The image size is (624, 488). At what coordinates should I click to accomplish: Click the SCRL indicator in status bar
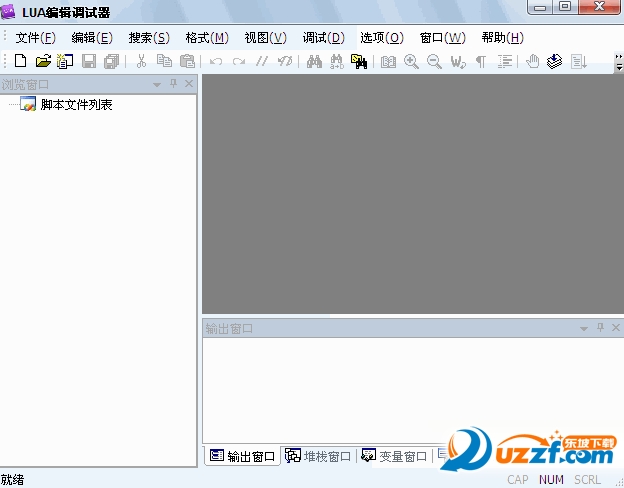(587, 480)
